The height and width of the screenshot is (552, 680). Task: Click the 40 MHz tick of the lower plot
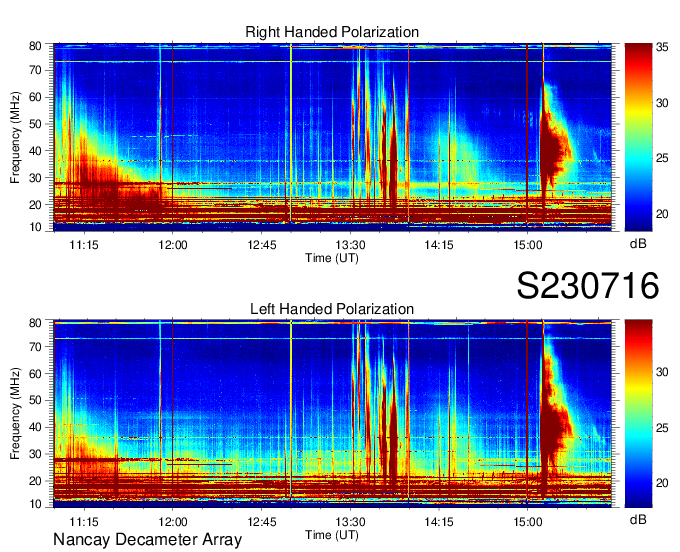pyautogui.click(x=35, y=427)
